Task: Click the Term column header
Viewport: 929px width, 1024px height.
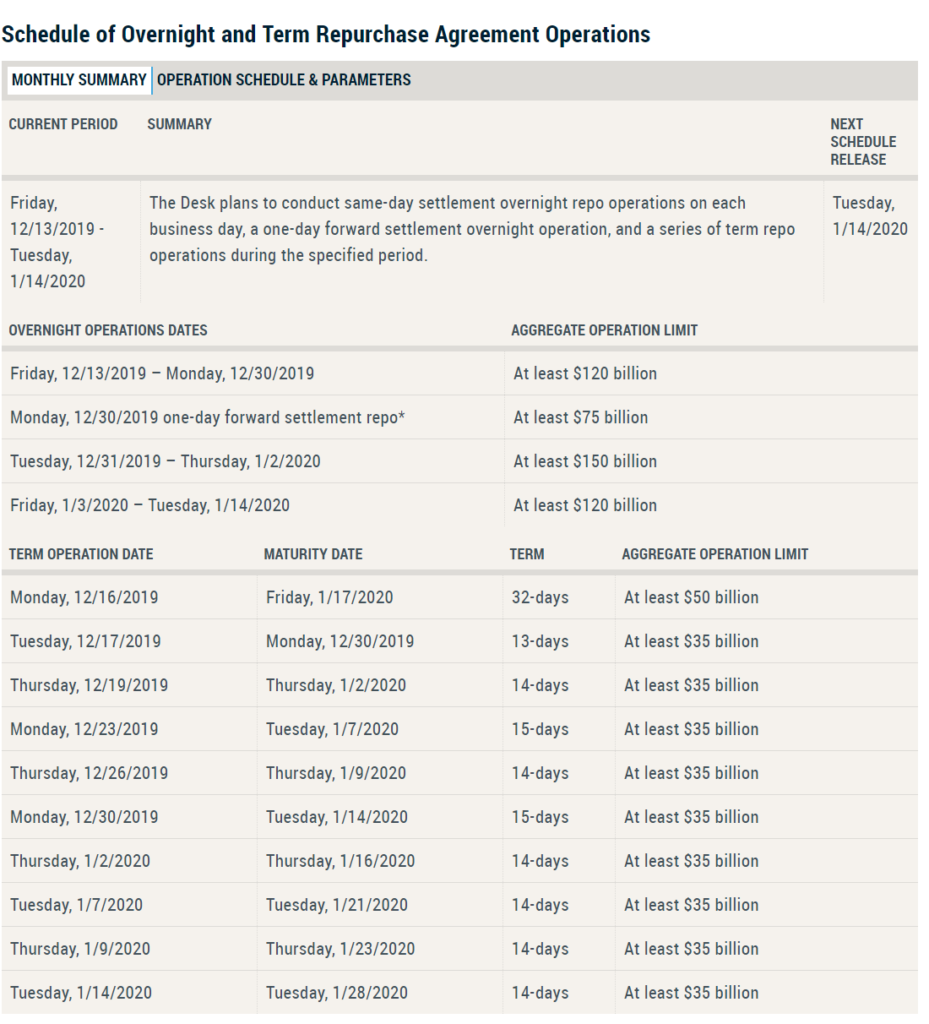Action: pos(527,554)
